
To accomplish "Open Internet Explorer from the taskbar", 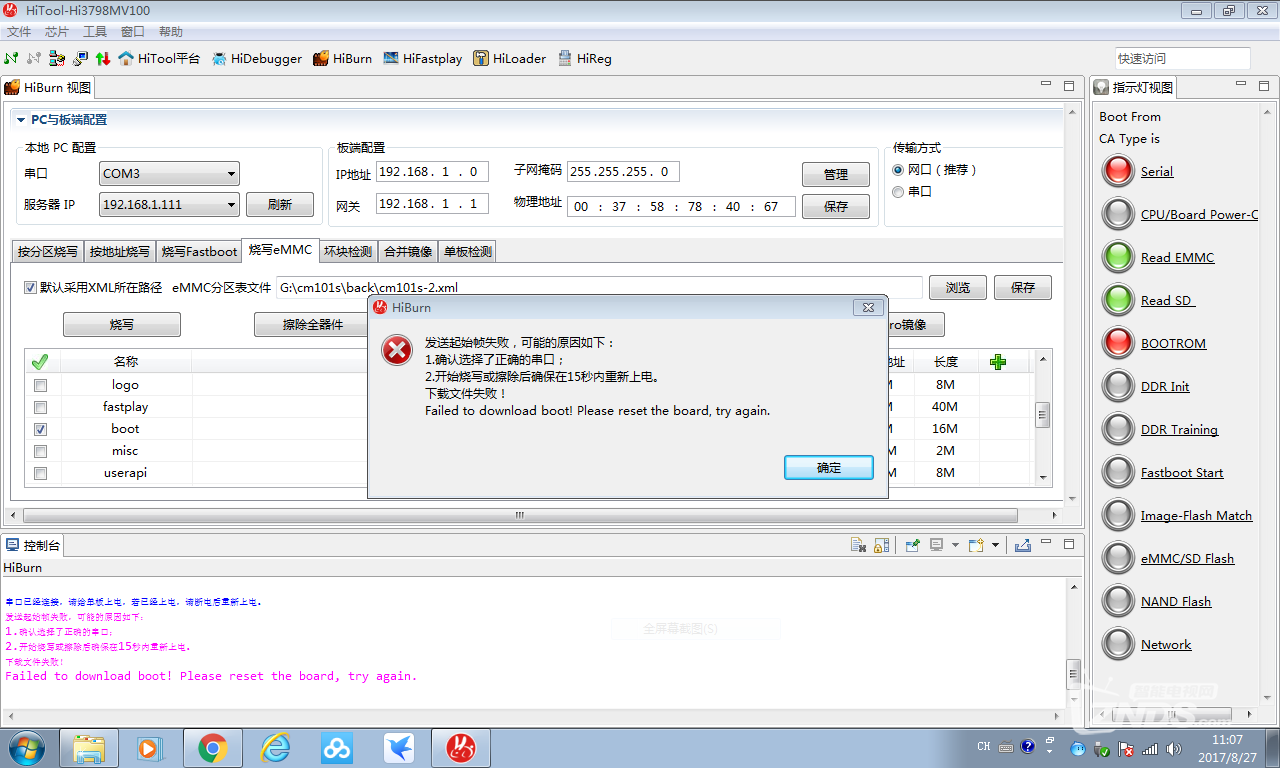I will pyautogui.click(x=274, y=747).
